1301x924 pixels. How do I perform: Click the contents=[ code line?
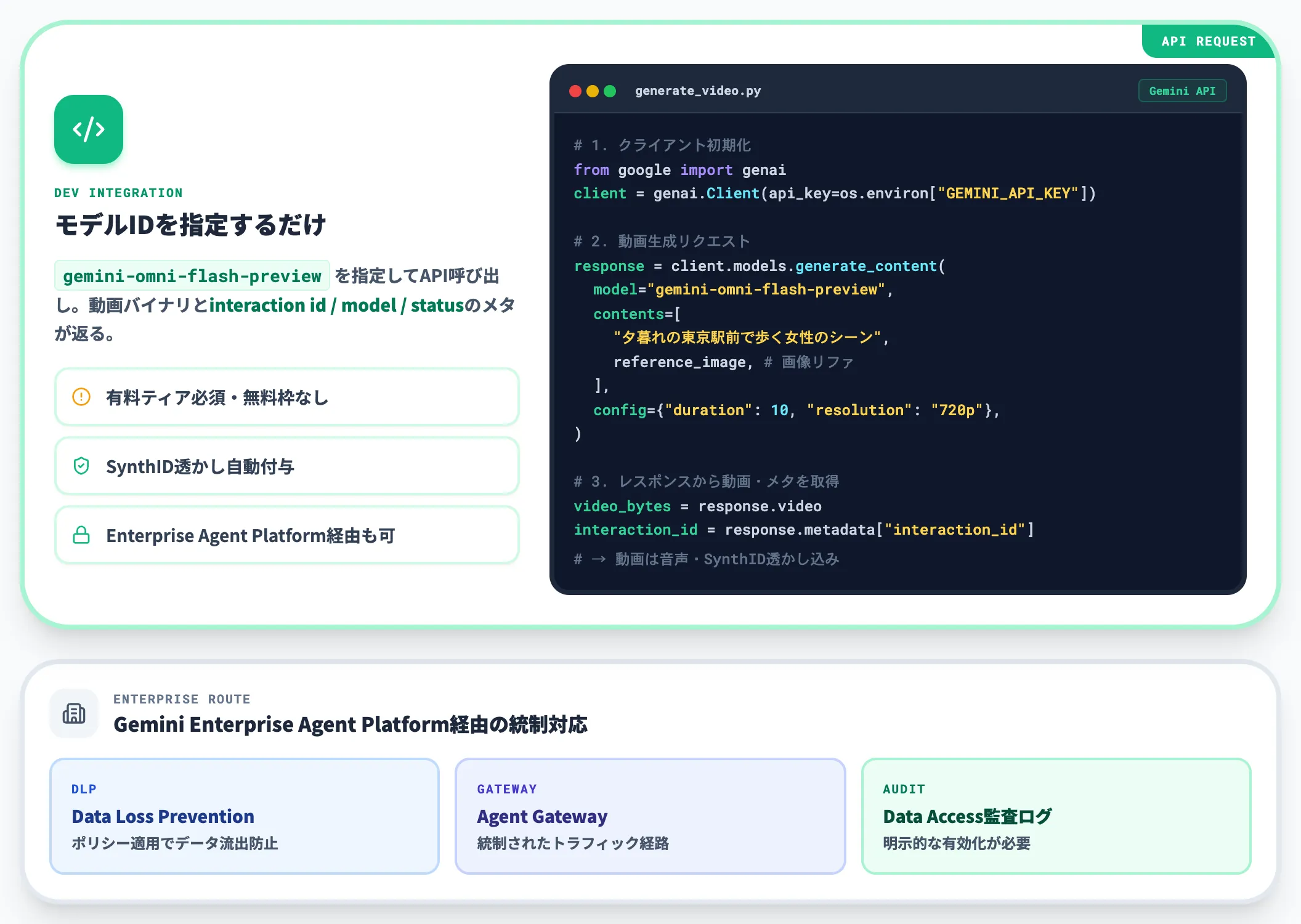(x=637, y=314)
